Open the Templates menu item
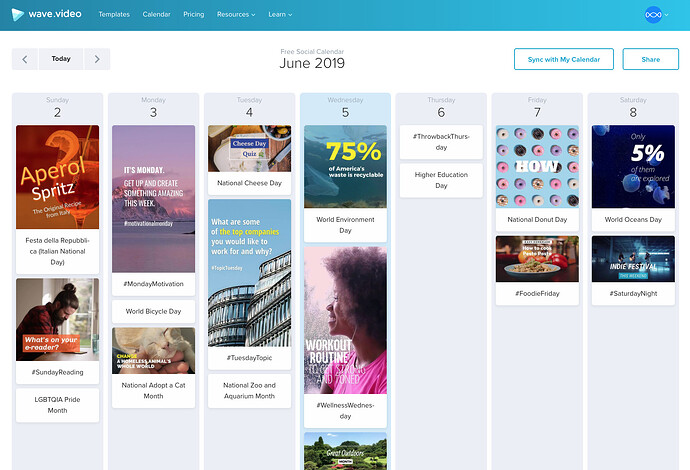The width and height of the screenshot is (690, 470). [x=114, y=15]
